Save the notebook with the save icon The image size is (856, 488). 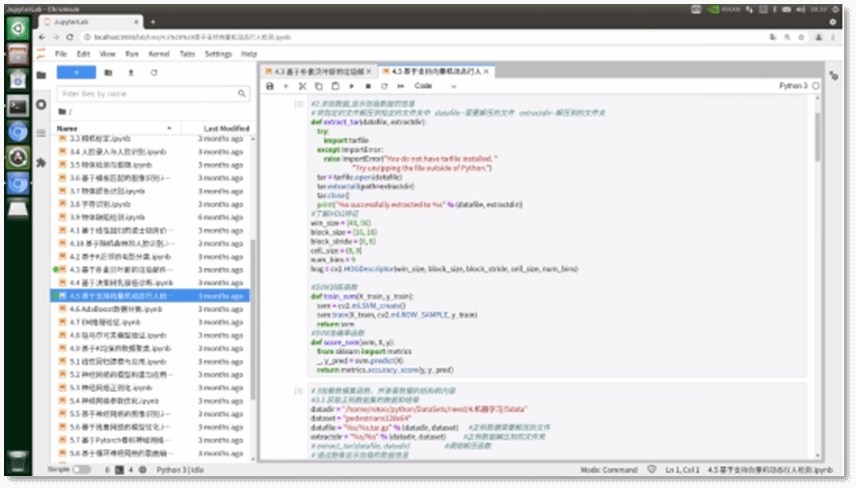click(270, 86)
